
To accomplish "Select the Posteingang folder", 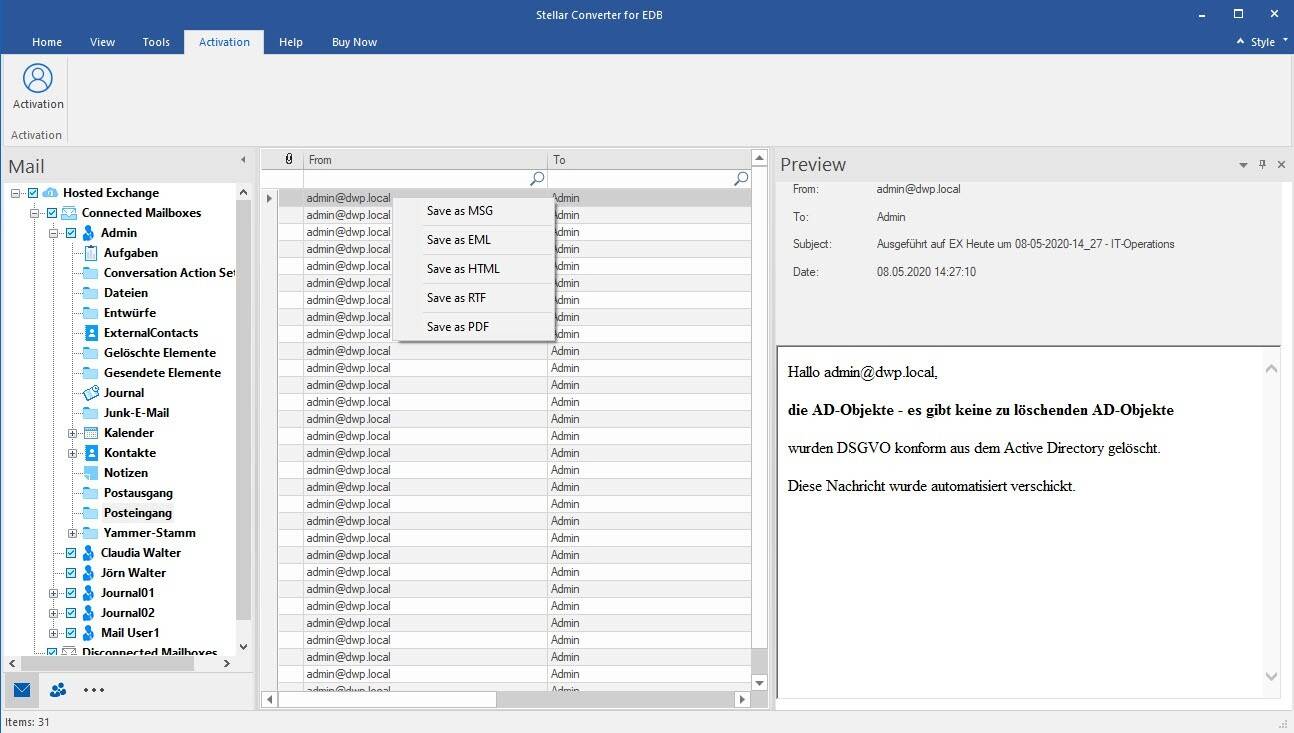I will coord(137,513).
